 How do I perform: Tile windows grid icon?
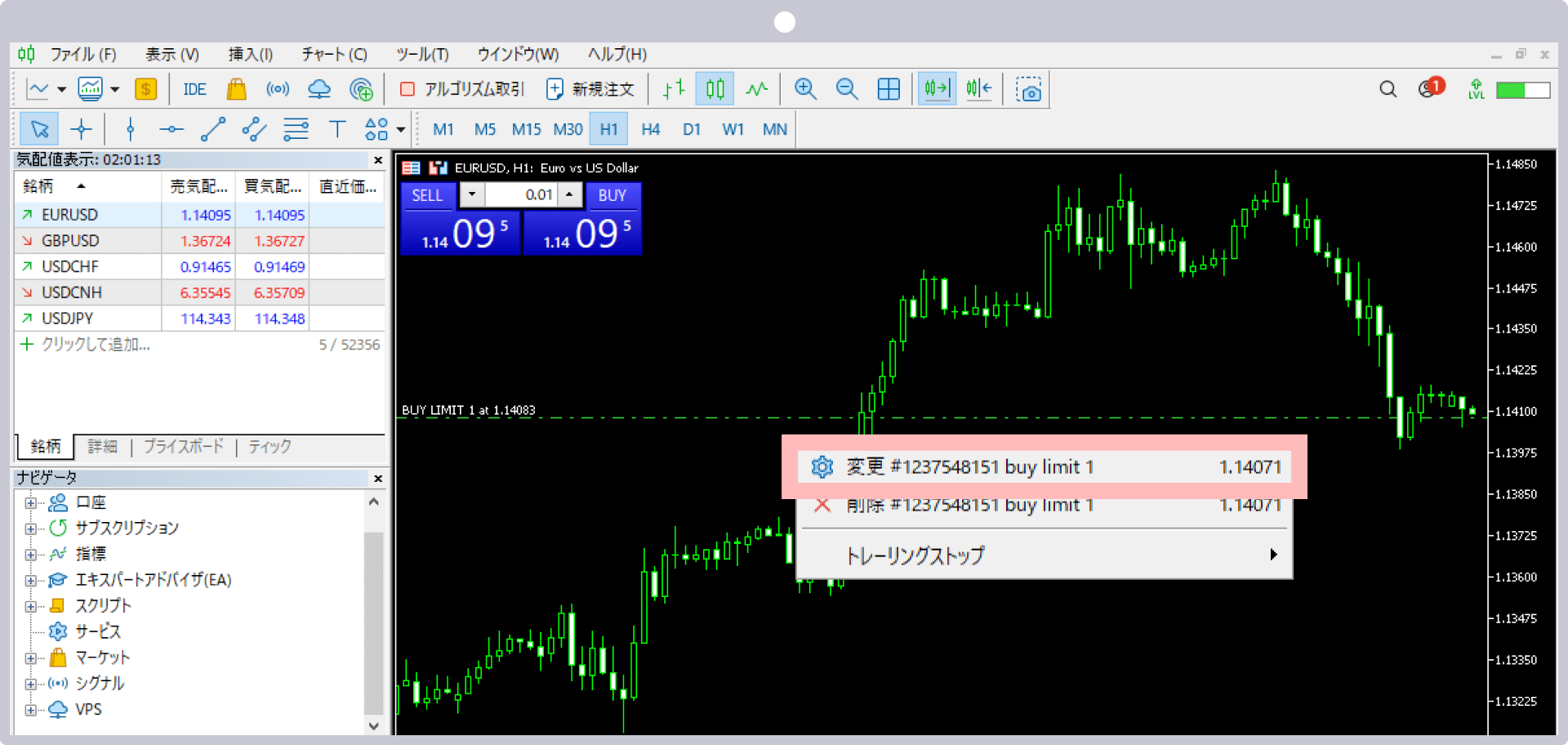point(889,89)
